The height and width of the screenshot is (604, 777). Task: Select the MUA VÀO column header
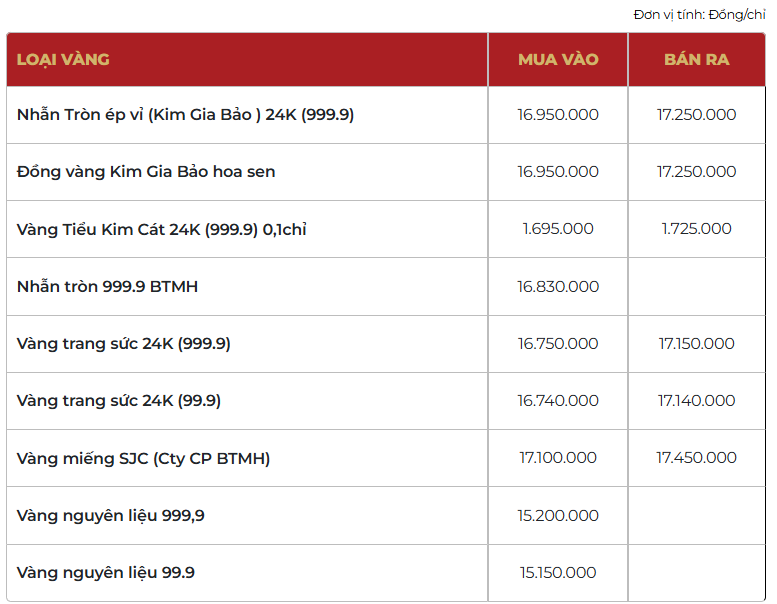click(558, 59)
